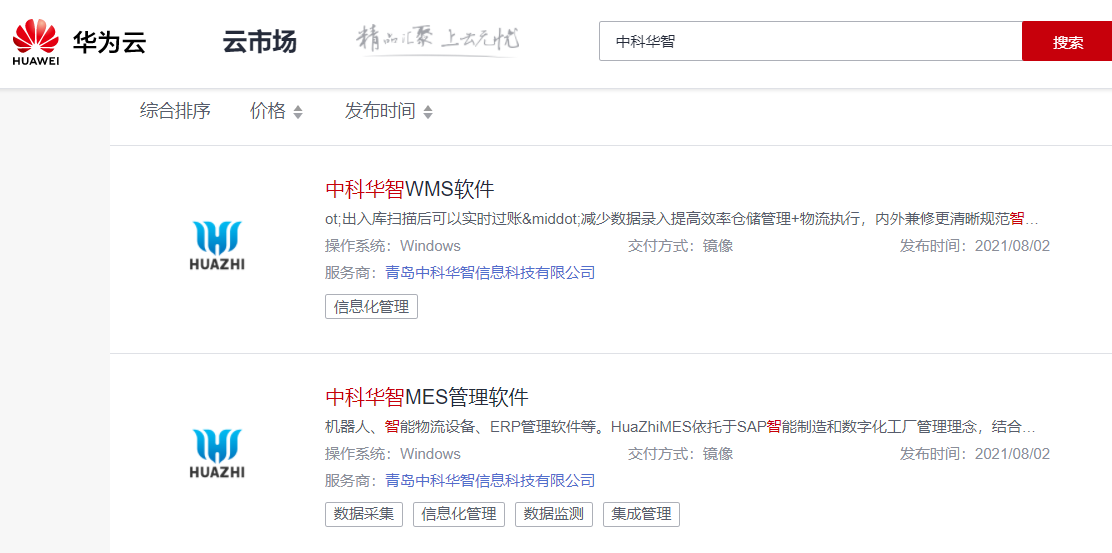Screen dimensions: 1112x553
Task: Open the 中科华智WMS软件 product title
Action: (x=410, y=189)
